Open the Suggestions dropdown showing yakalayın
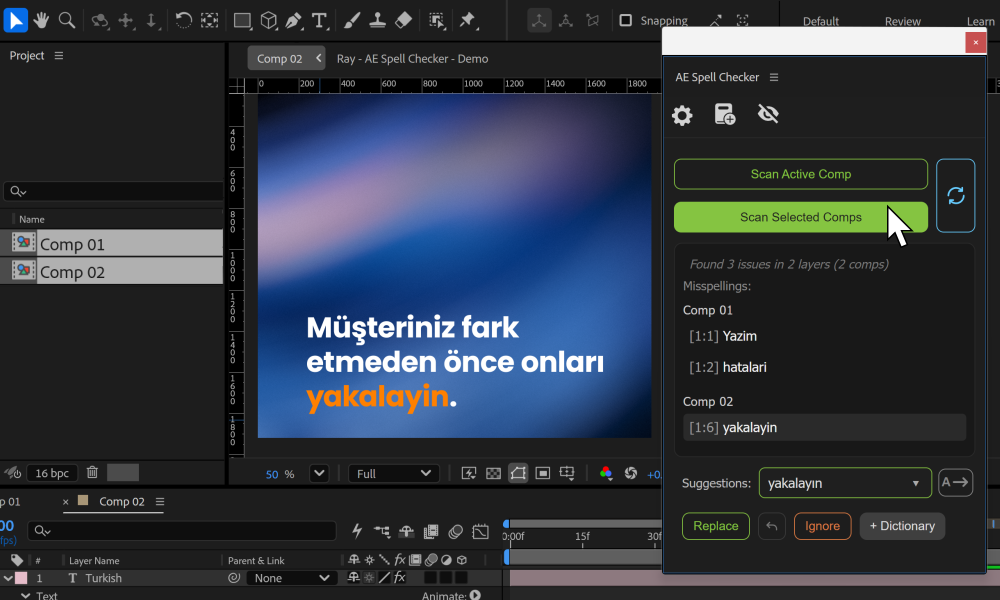 click(845, 483)
